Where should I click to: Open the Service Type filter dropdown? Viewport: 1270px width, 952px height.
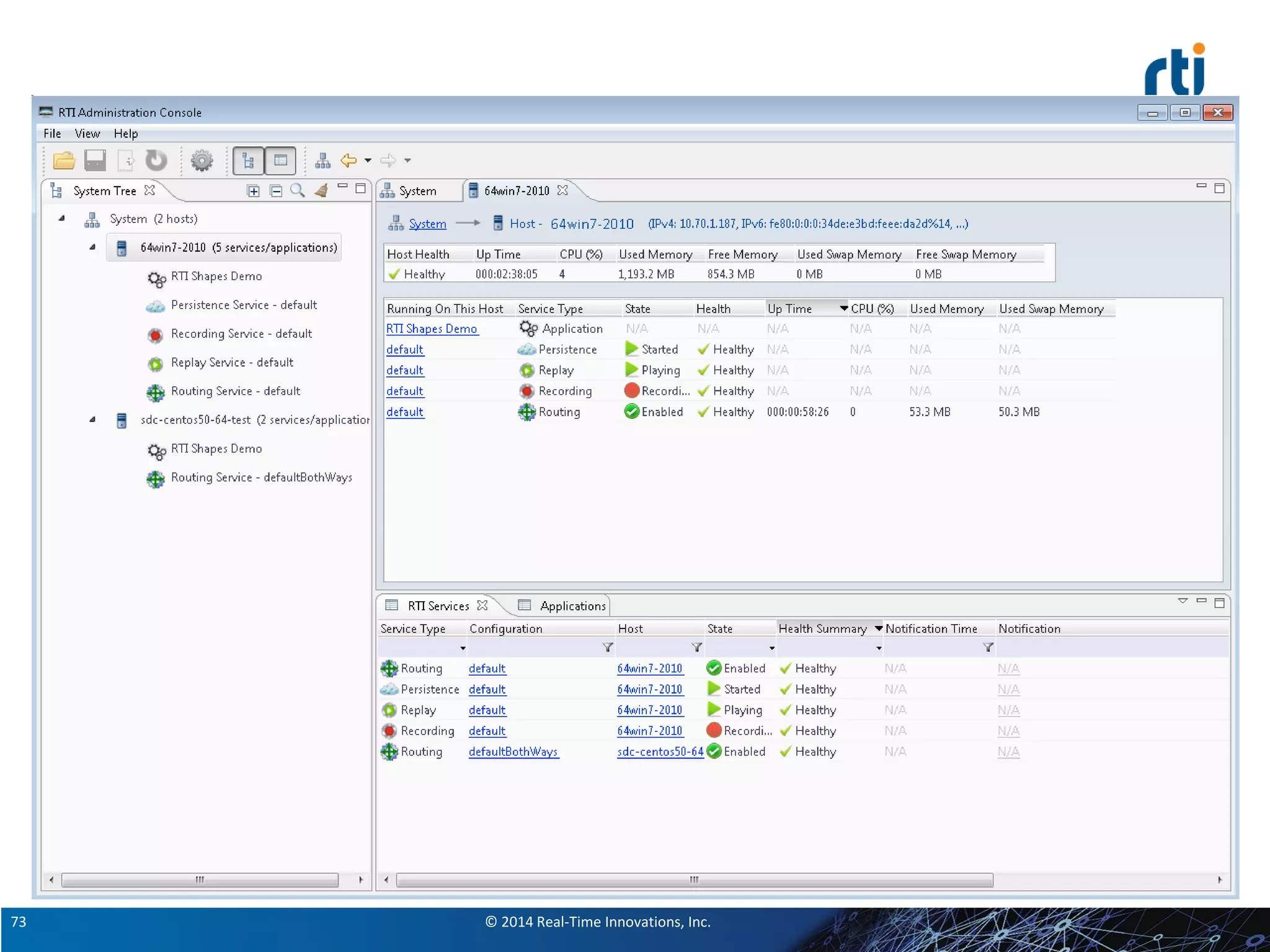coord(463,648)
